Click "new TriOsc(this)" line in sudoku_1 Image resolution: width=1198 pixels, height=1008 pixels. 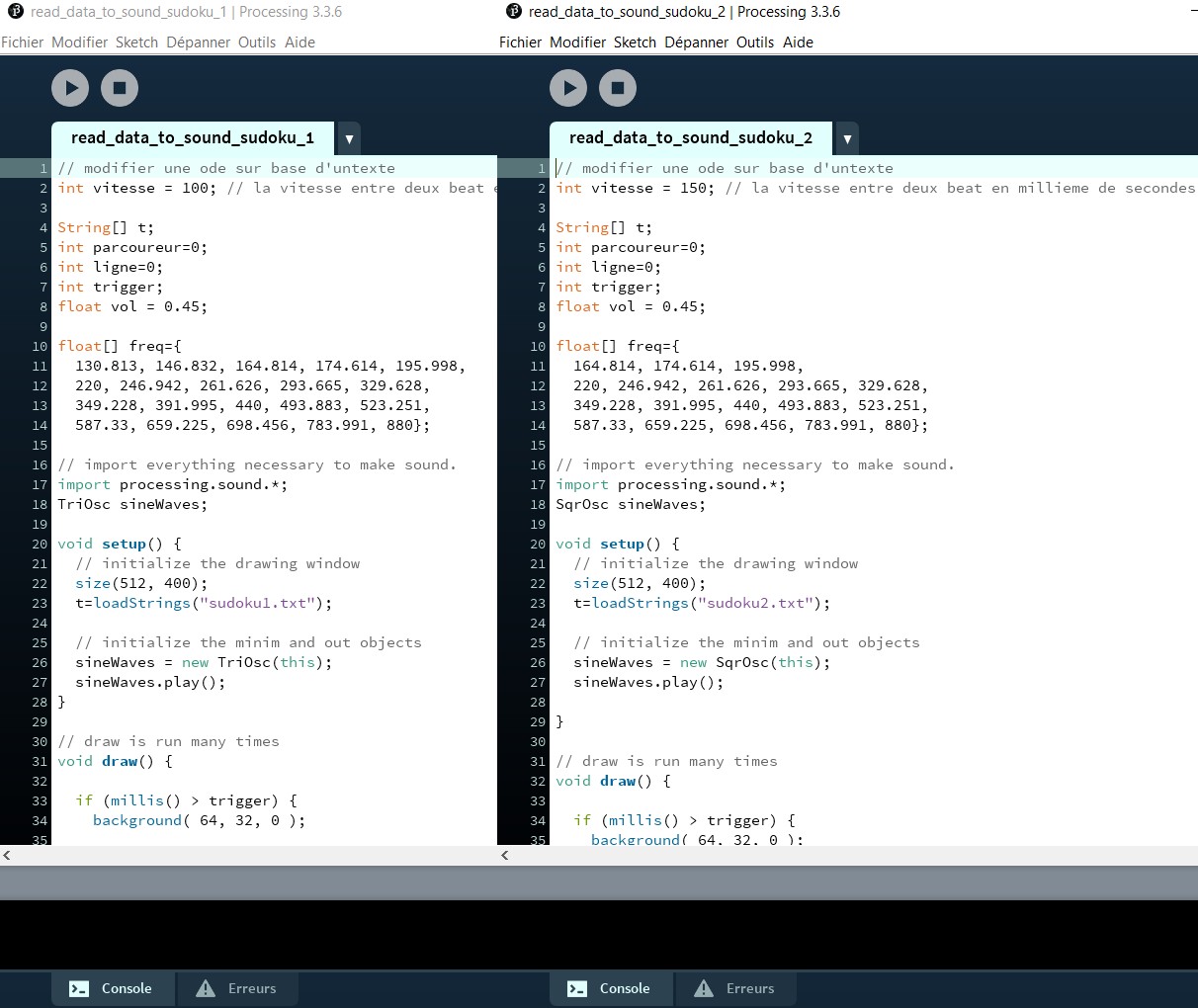coord(204,662)
